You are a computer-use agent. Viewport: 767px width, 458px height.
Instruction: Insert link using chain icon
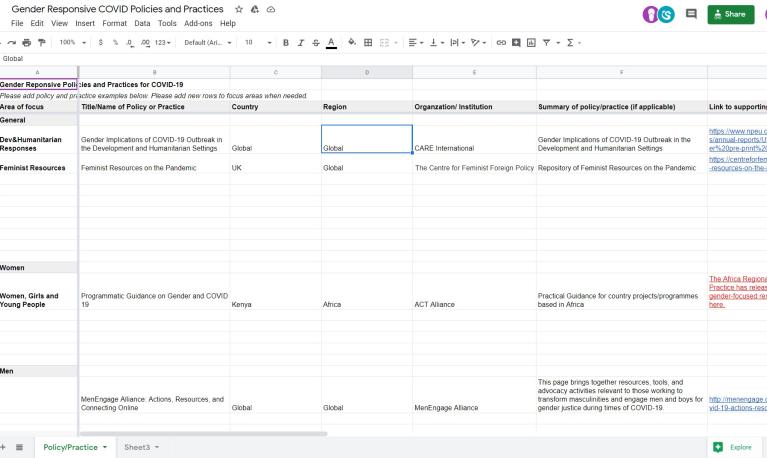click(501, 43)
